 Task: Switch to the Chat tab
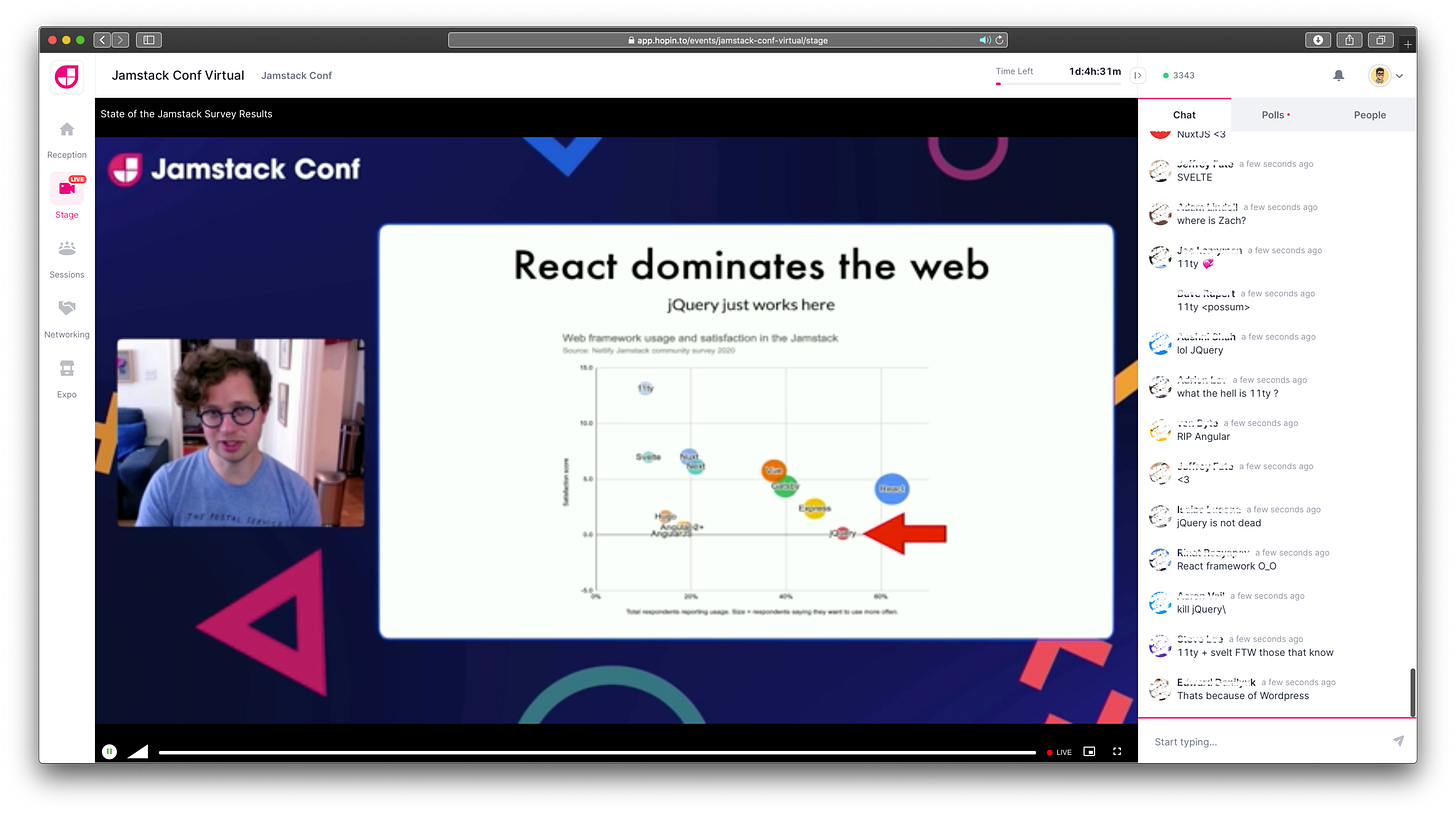(1184, 115)
